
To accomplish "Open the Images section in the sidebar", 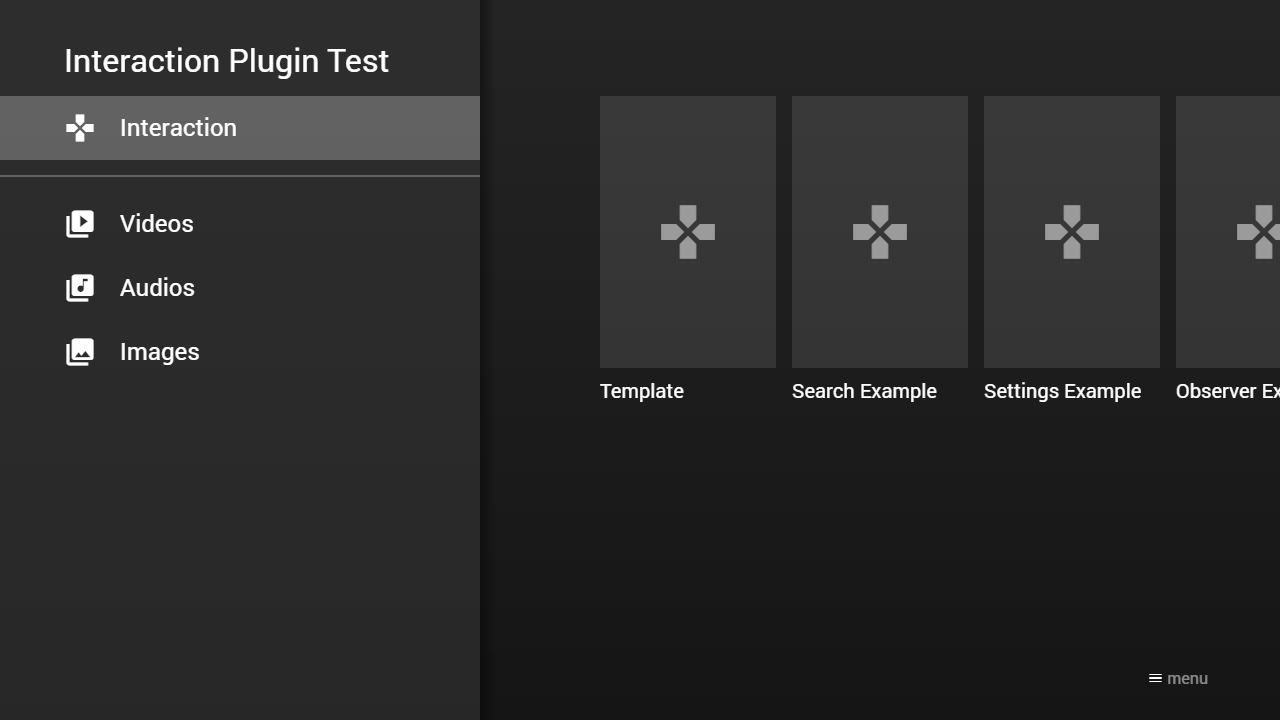I will (x=159, y=352).
